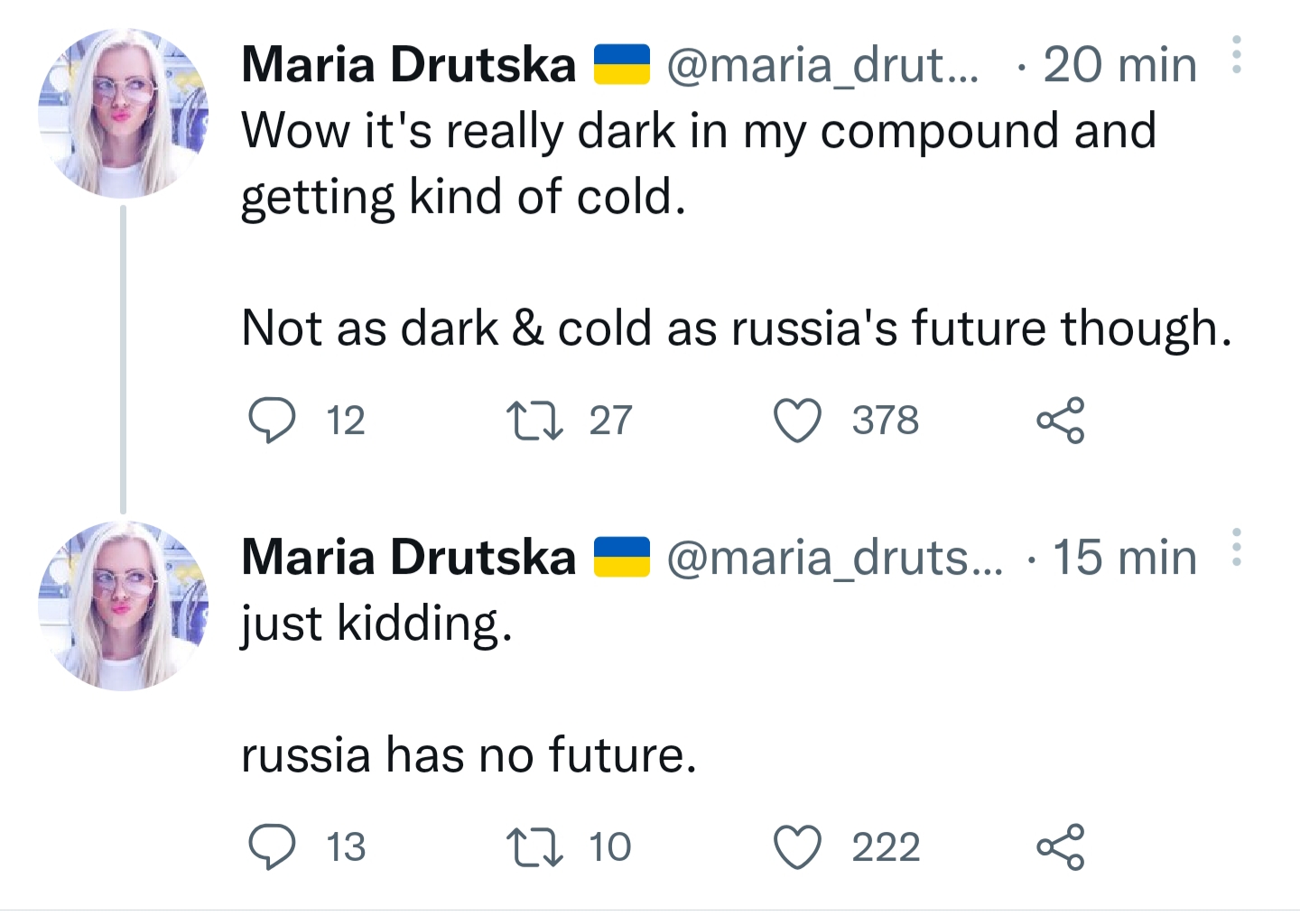Share the second tweet using share icon

[x=1060, y=847]
